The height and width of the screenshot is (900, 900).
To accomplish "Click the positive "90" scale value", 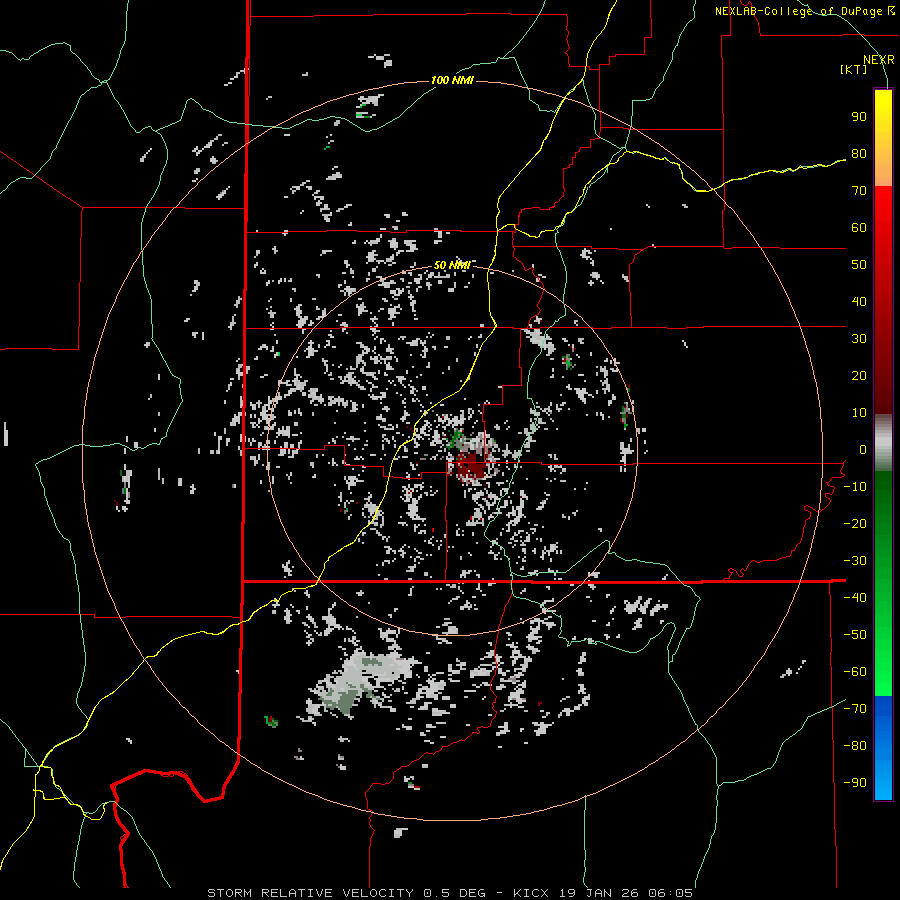I will (859, 117).
